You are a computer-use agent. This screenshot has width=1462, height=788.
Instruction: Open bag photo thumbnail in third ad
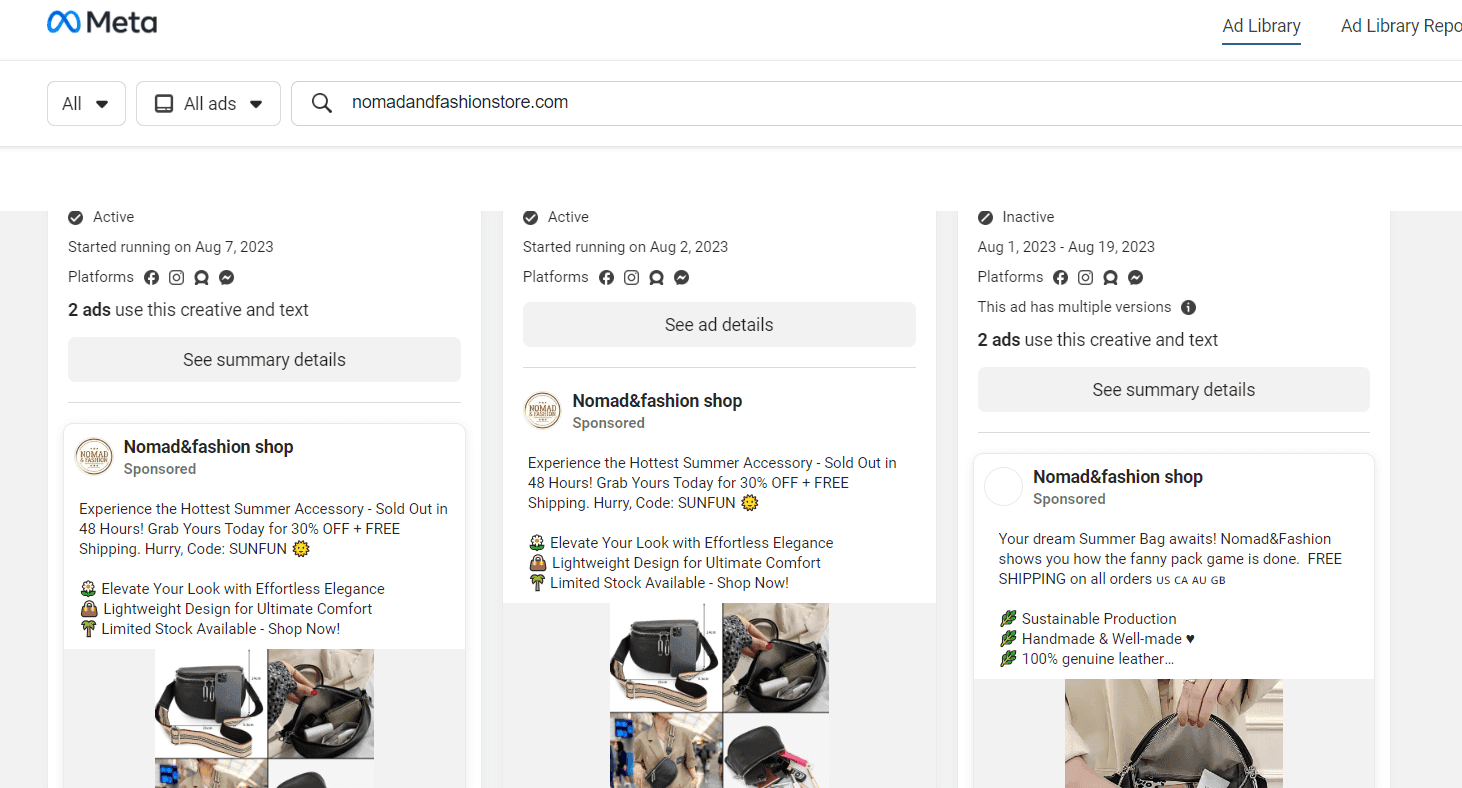tap(1174, 733)
